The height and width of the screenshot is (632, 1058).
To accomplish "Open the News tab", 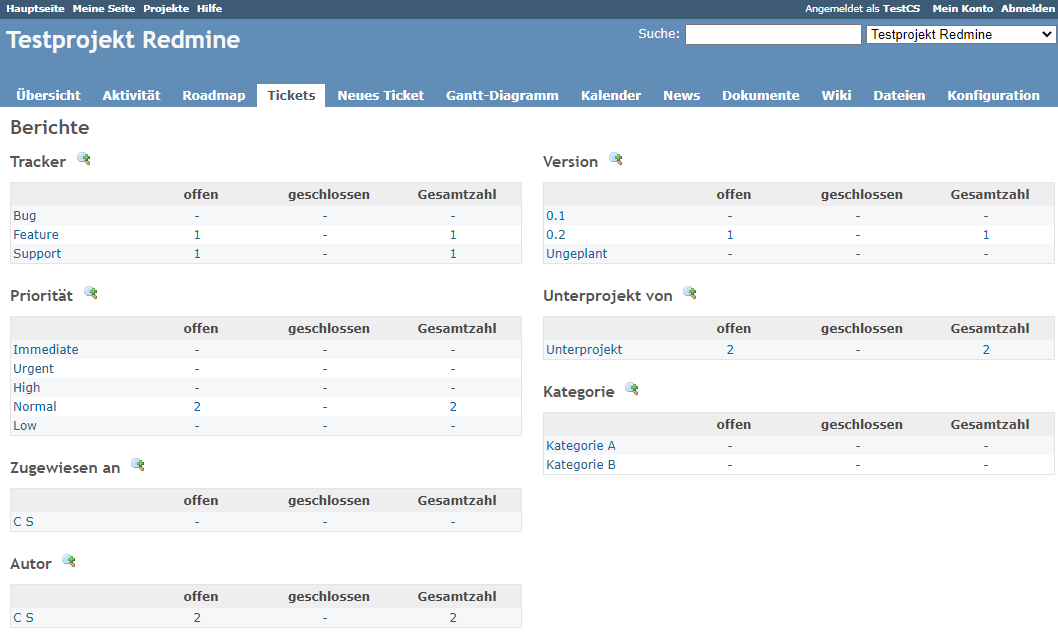I will [681, 96].
